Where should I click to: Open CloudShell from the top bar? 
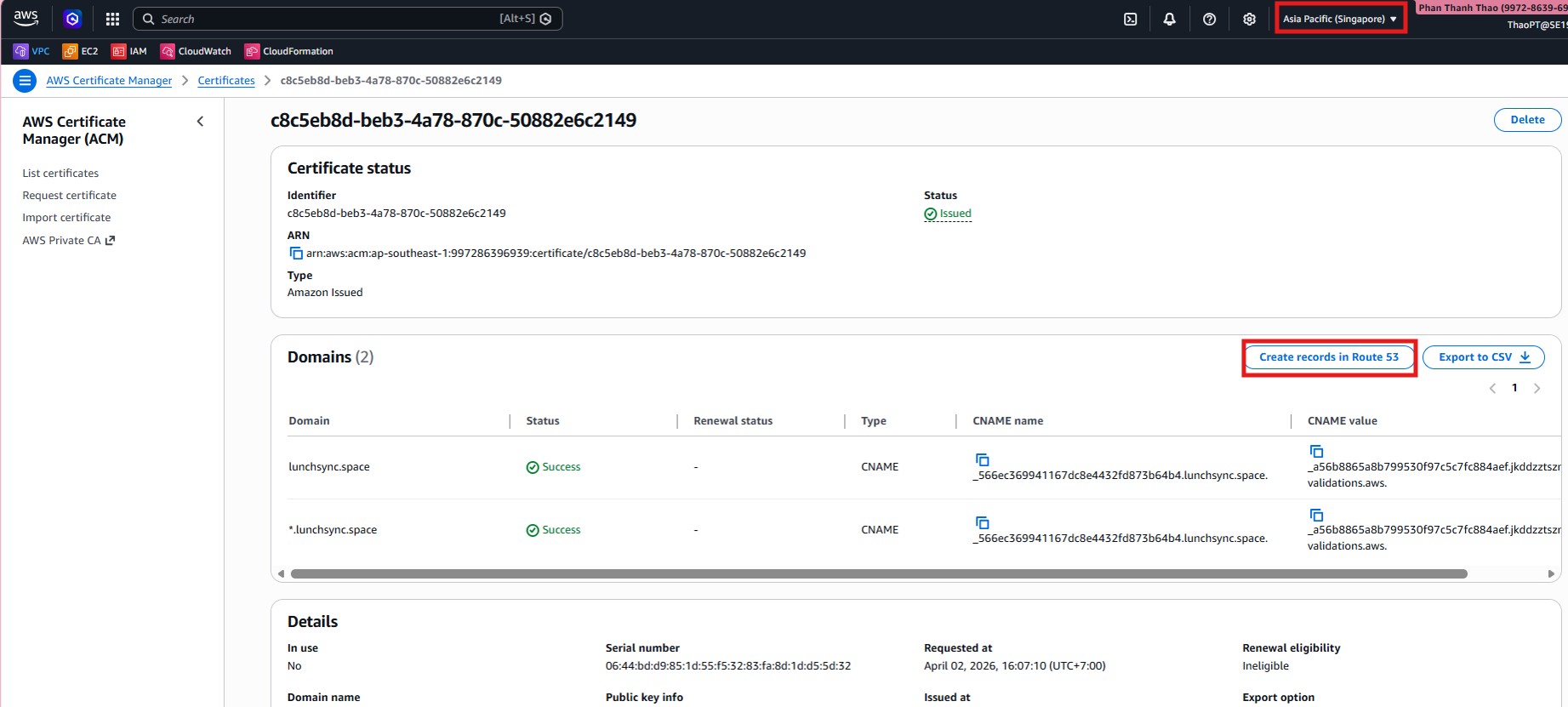[1130, 19]
